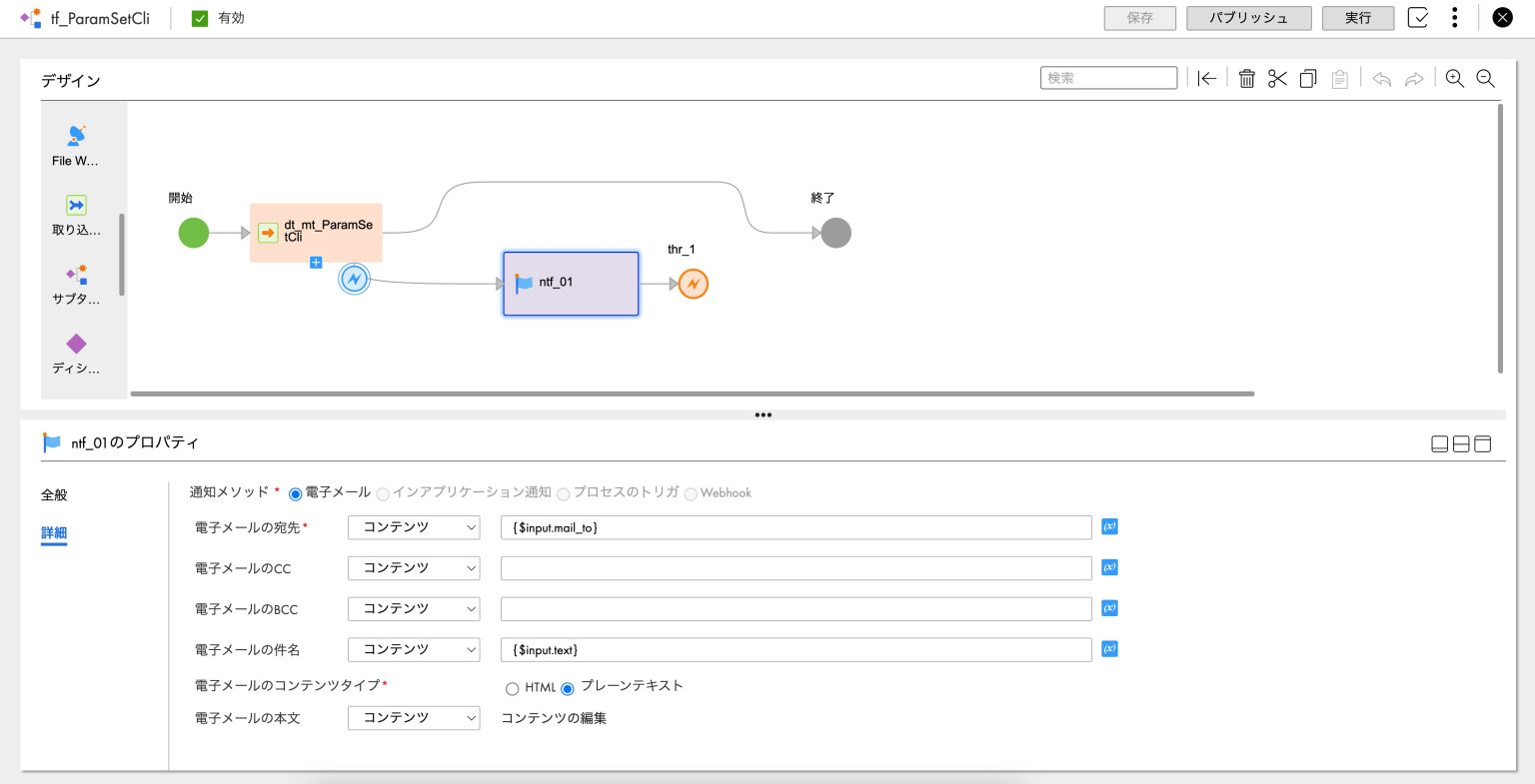Select the File Watcher connector in sidebar
Image resolution: width=1535 pixels, height=784 pixels.
coord(75,144)
